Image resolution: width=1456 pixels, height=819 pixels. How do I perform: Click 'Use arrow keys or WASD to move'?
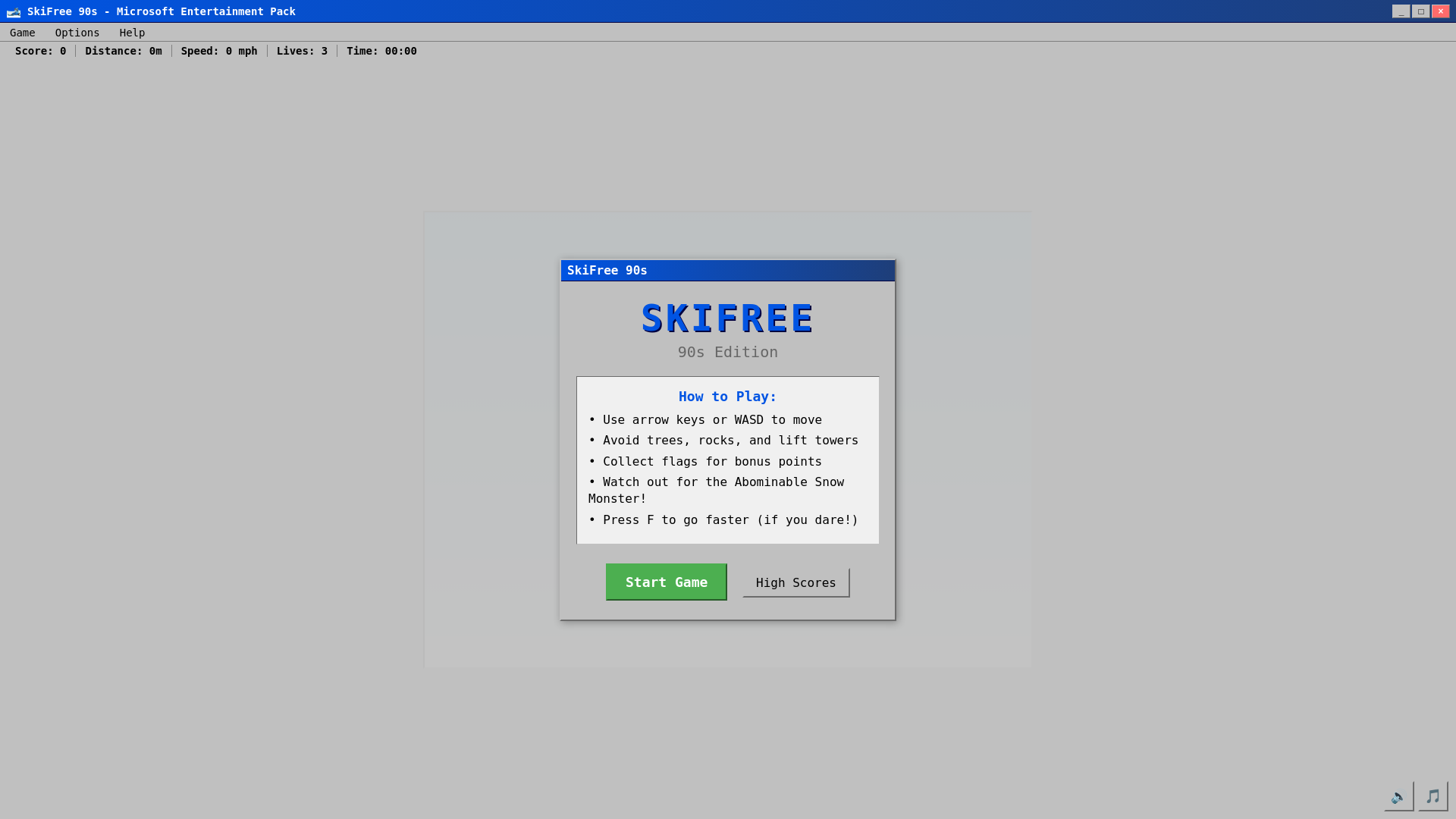pos(705,420)
